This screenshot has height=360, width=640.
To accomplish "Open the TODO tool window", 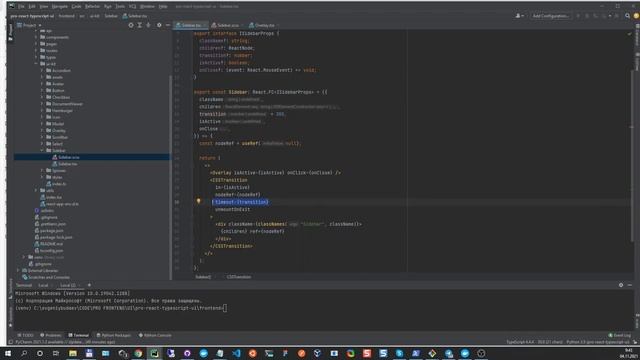I will tap(25, 335).
